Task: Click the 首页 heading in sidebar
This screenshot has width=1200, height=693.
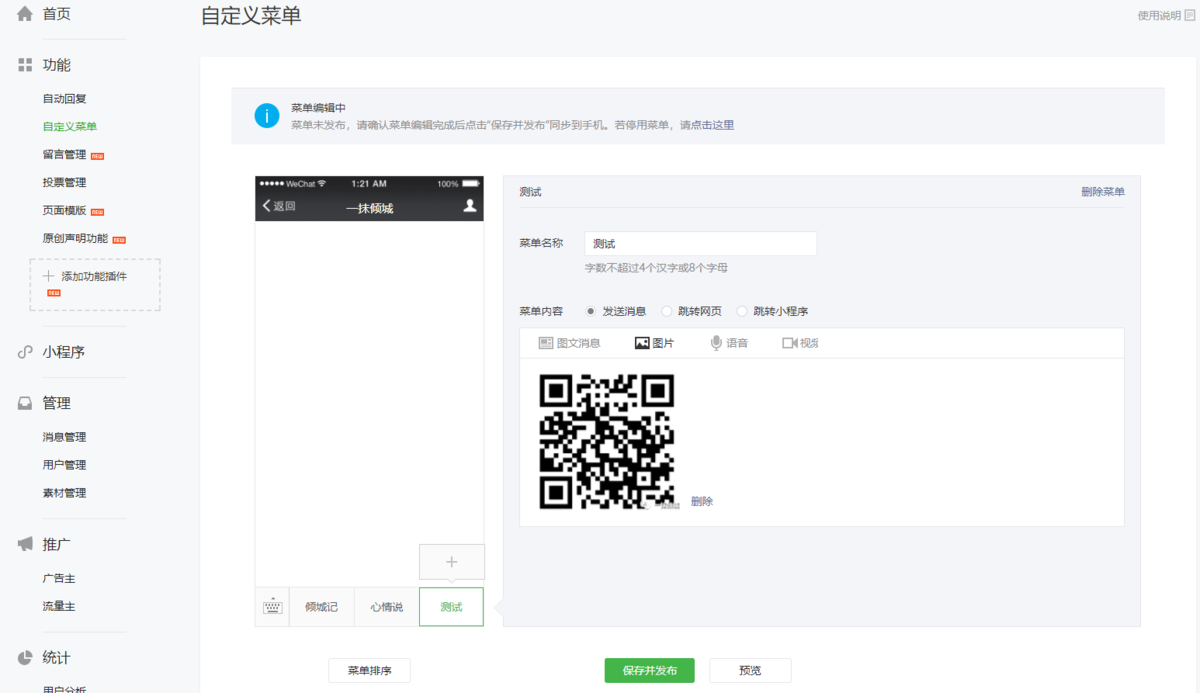Action: pos(56,14)
